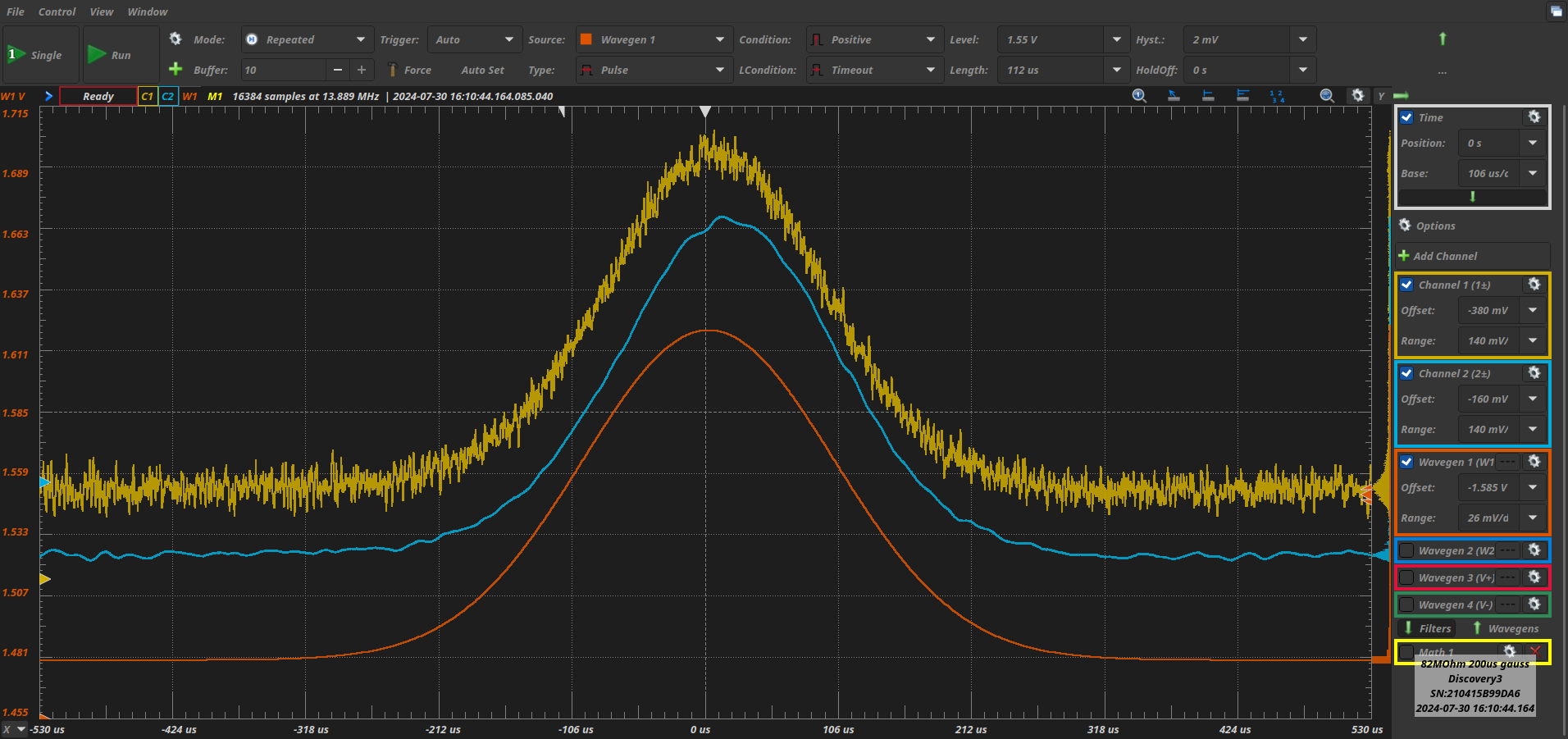Start a Single acquisition

tap(41, 54)
